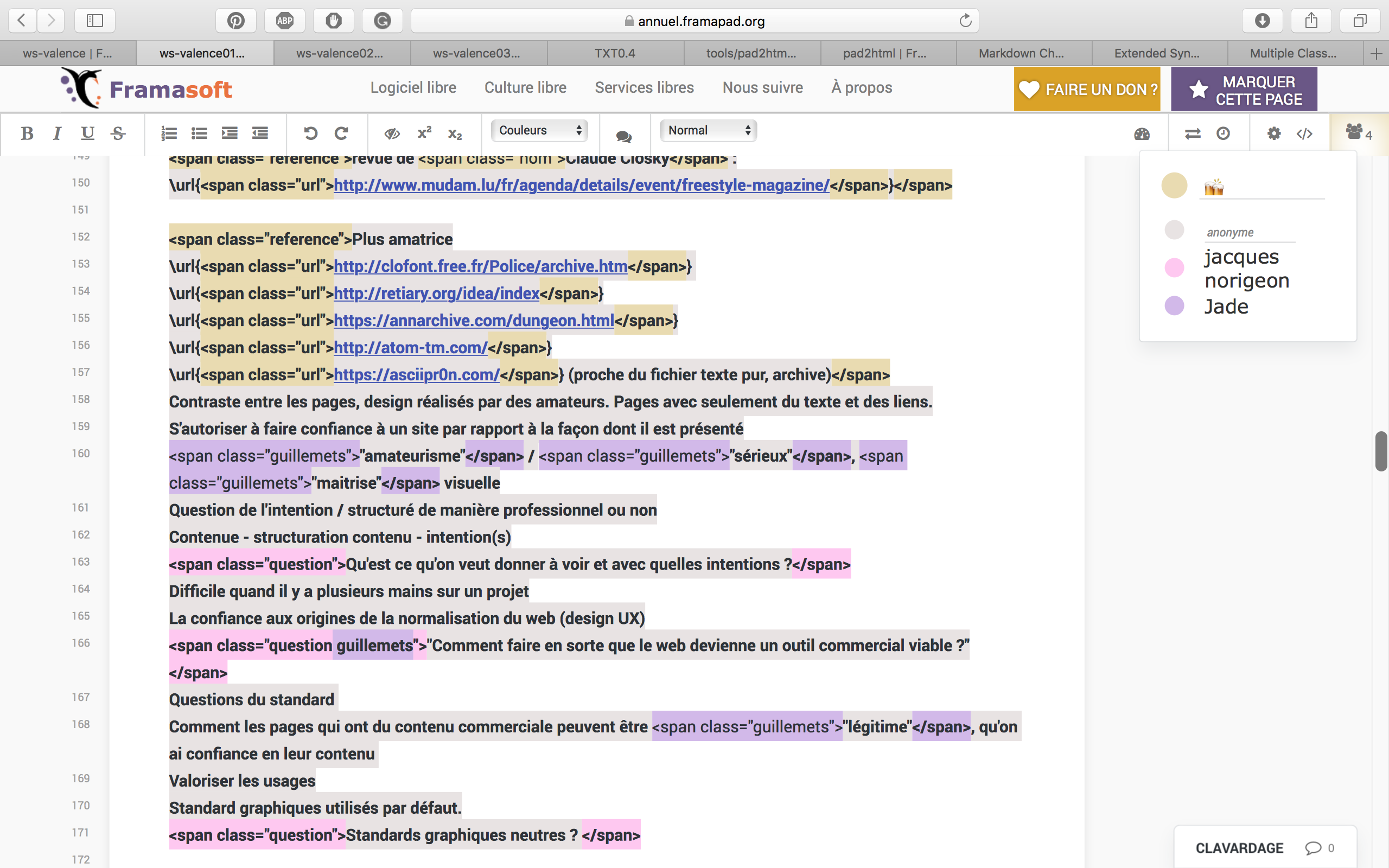Toggle italic text style
1389x868 pixels.
coord(57,133)
